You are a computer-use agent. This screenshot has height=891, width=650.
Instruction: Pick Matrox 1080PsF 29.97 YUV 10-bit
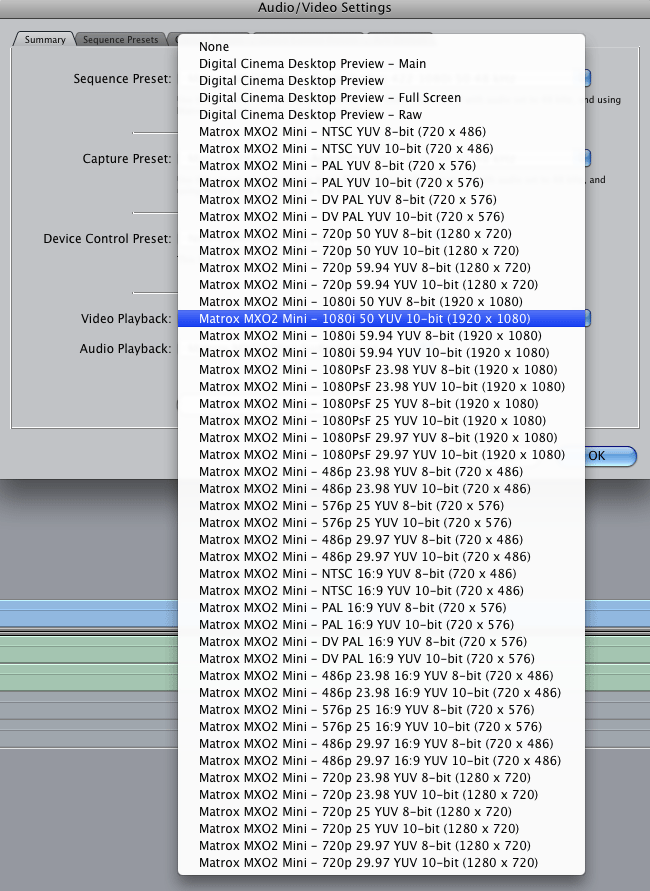[382, 455]
